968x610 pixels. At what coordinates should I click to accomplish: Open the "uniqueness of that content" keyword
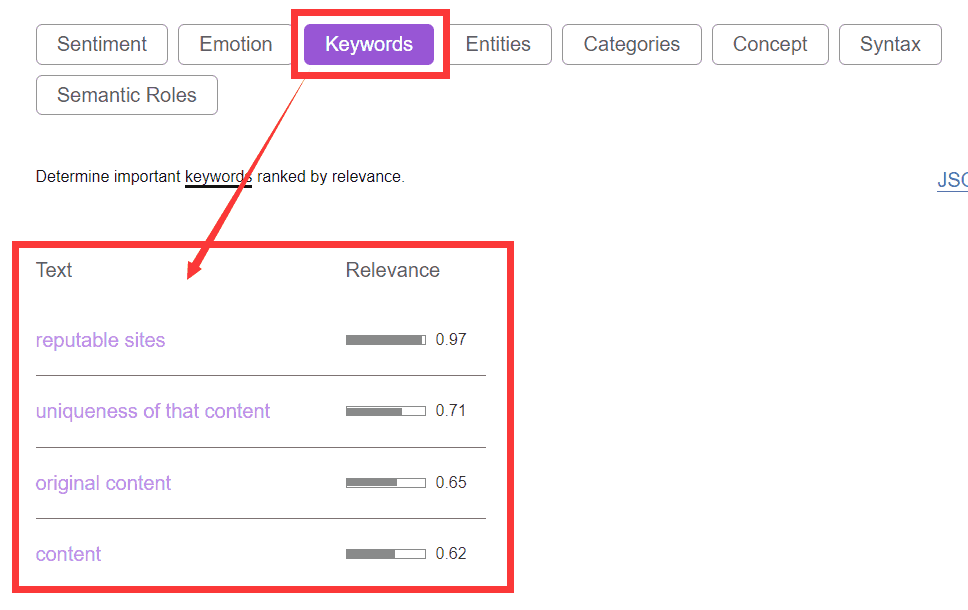click(153, 411)
